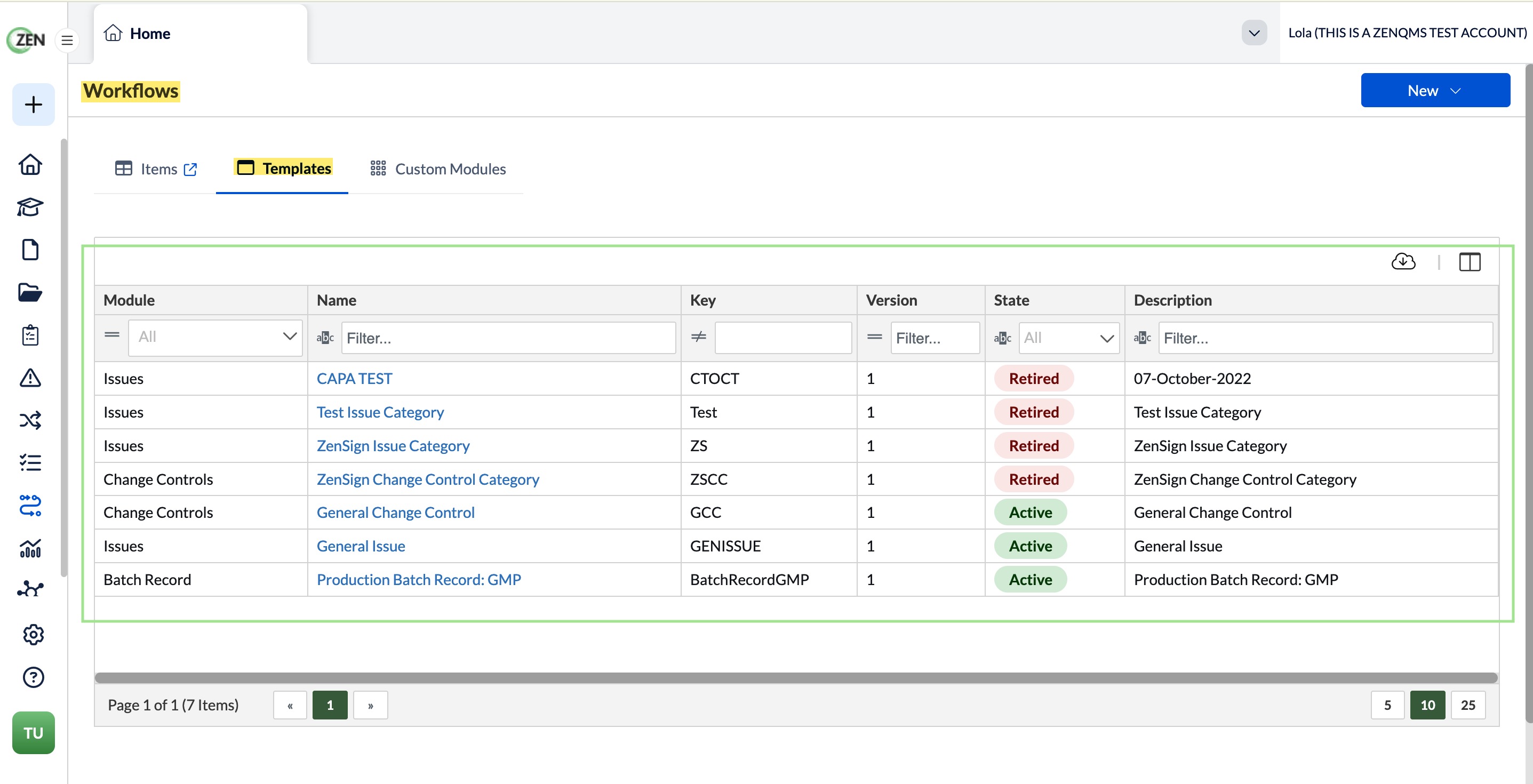
Task: Expand the Module filter dropdown
Action: (215, 337)
